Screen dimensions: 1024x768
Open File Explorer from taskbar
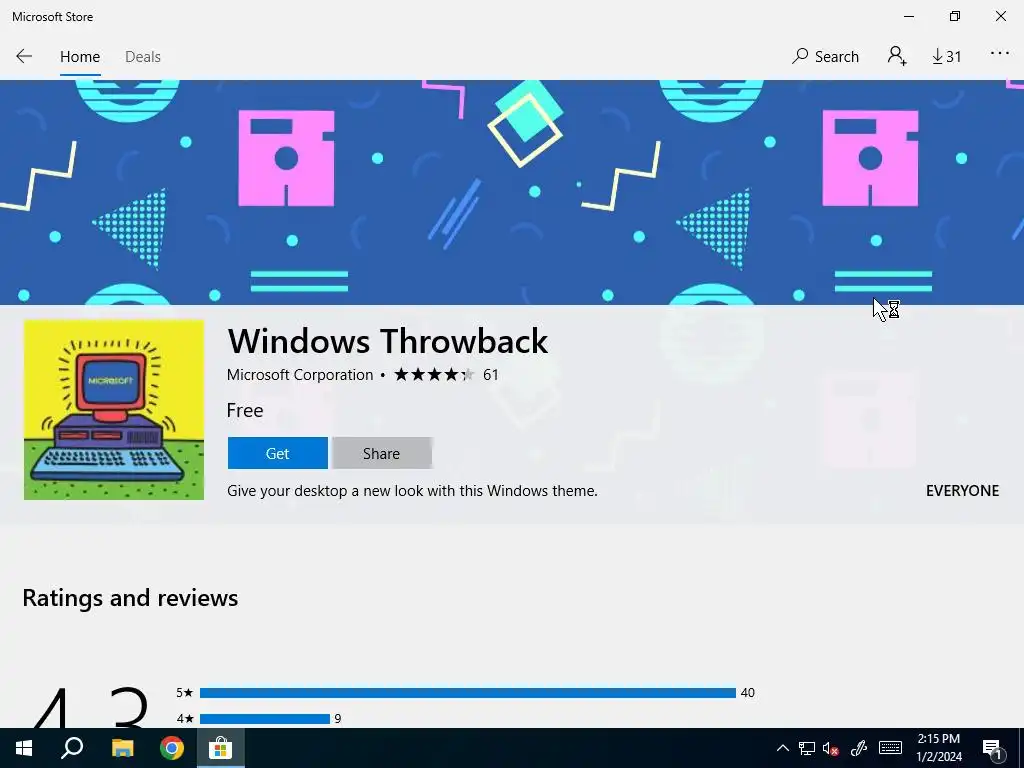tap(122, 748)
